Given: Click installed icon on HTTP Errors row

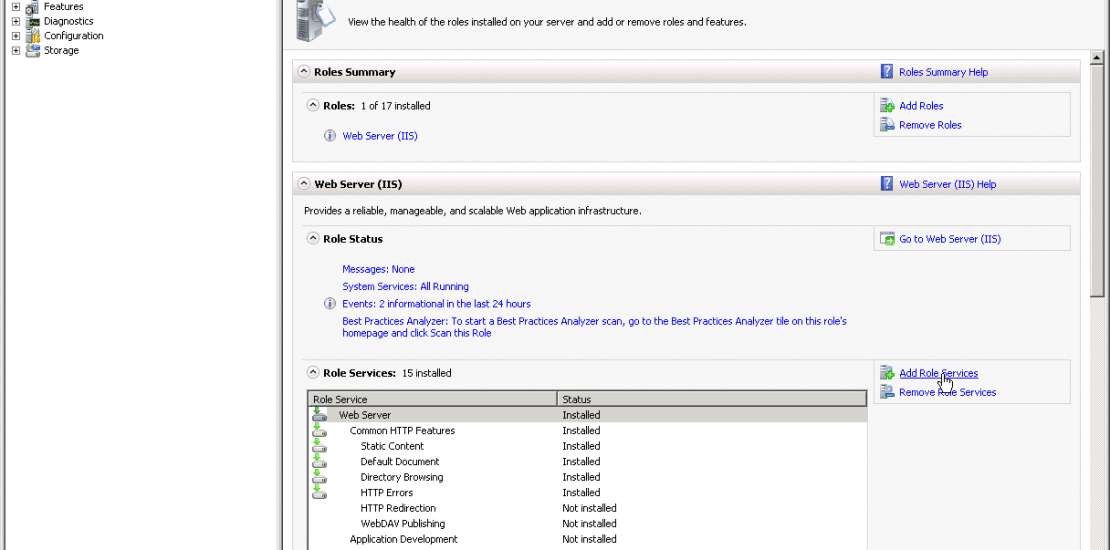Looking at the screenshot, I should [x=319, y=493].
